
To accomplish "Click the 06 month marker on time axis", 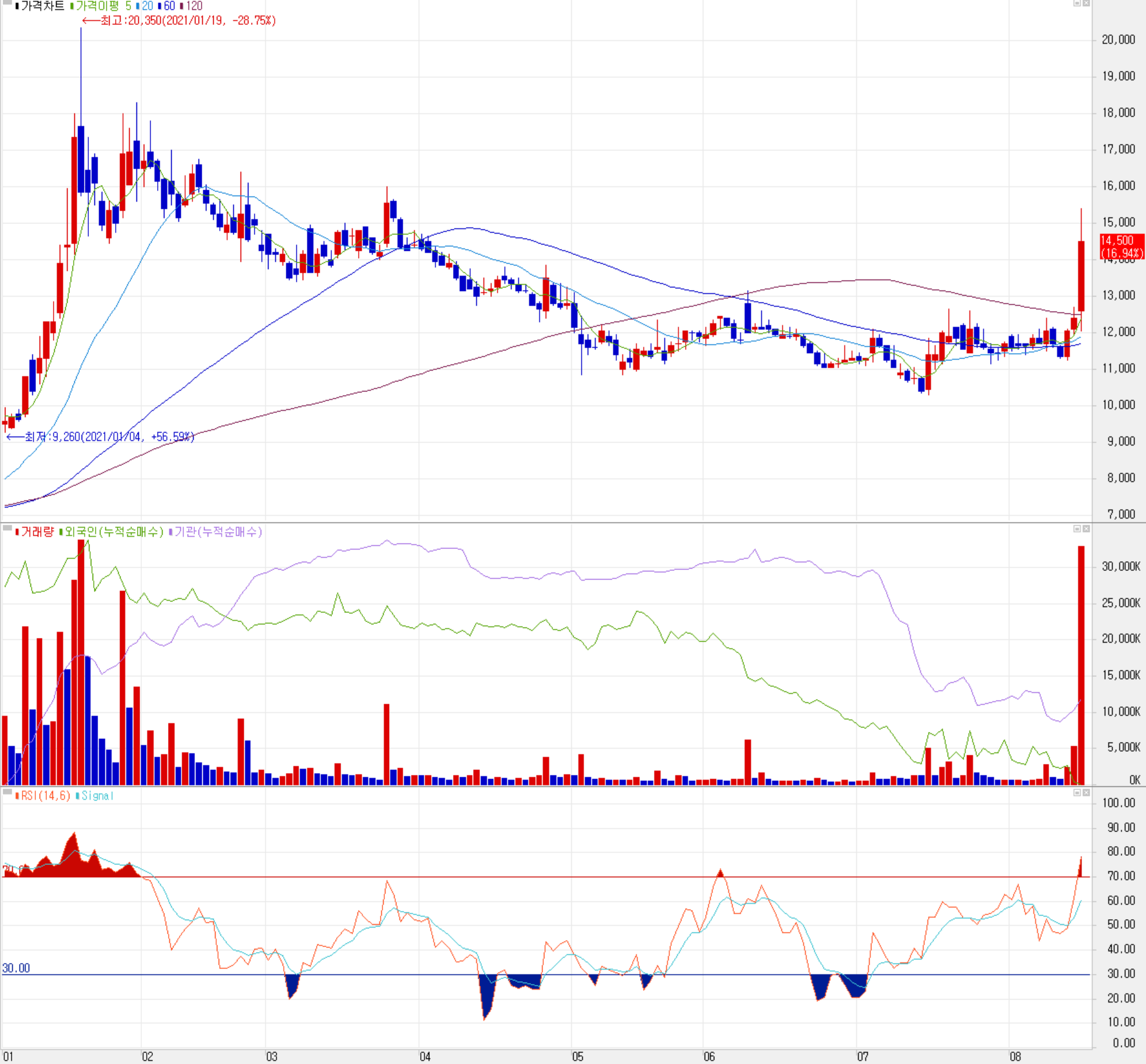I will pyautogui.click(x=709, y=1057).
